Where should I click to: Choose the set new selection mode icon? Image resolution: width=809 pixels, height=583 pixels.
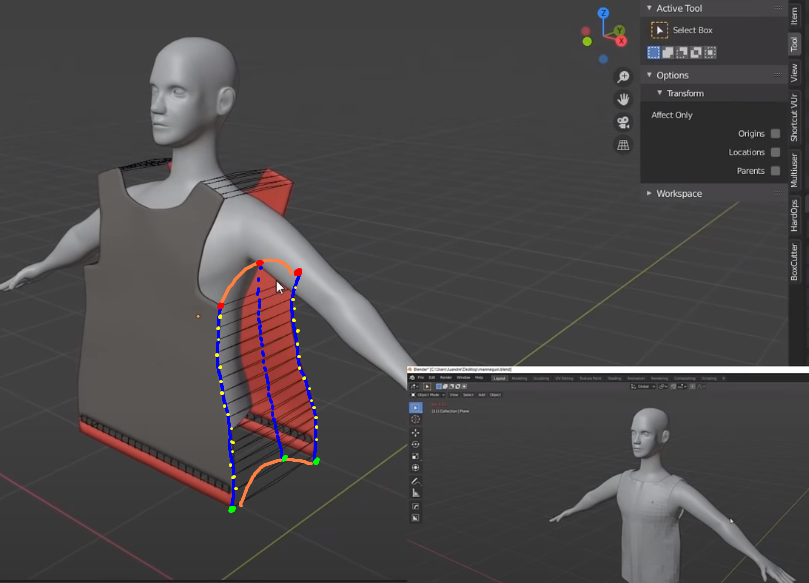click(x=654, y=52)
